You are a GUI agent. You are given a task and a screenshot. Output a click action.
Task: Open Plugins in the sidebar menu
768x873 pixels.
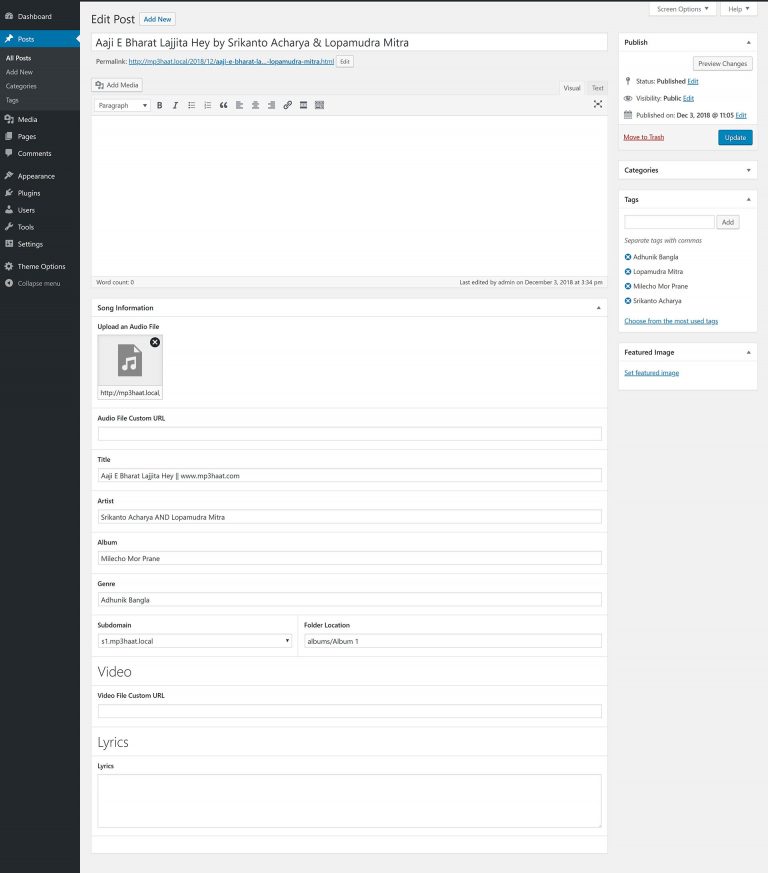tap(29, 193)
